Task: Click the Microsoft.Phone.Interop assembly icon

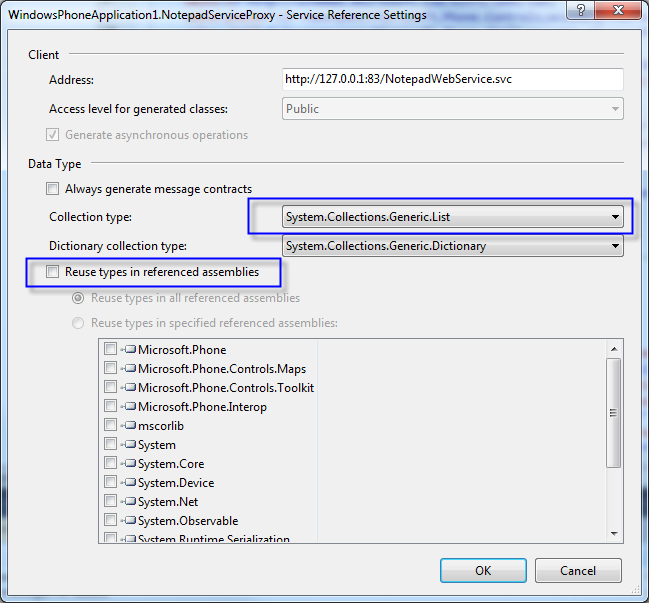Action: click(128, 407)
